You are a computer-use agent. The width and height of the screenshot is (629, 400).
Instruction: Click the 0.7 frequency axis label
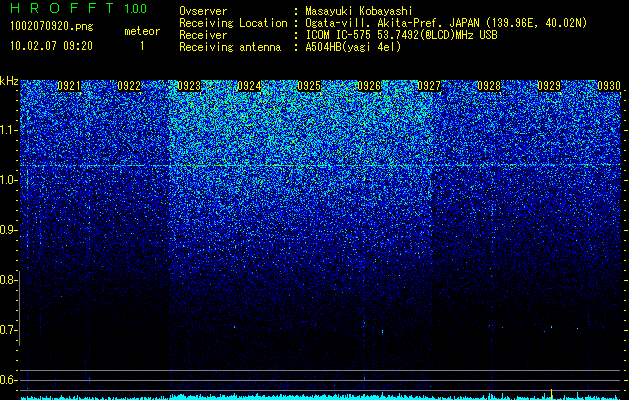pos(7,330)
